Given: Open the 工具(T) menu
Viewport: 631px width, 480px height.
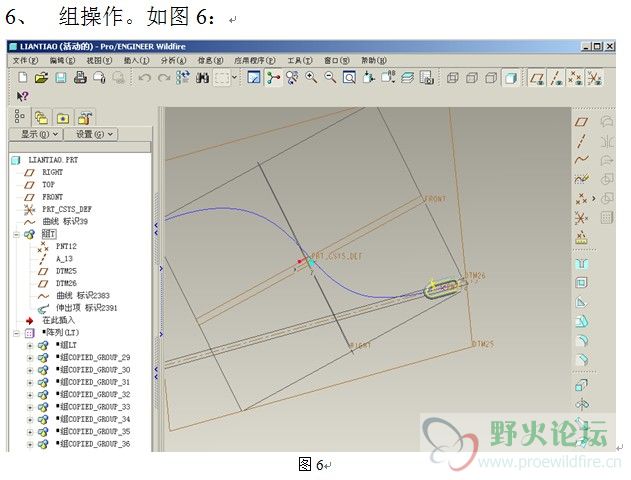Looking at the screenshot, I should pos(300,60).
